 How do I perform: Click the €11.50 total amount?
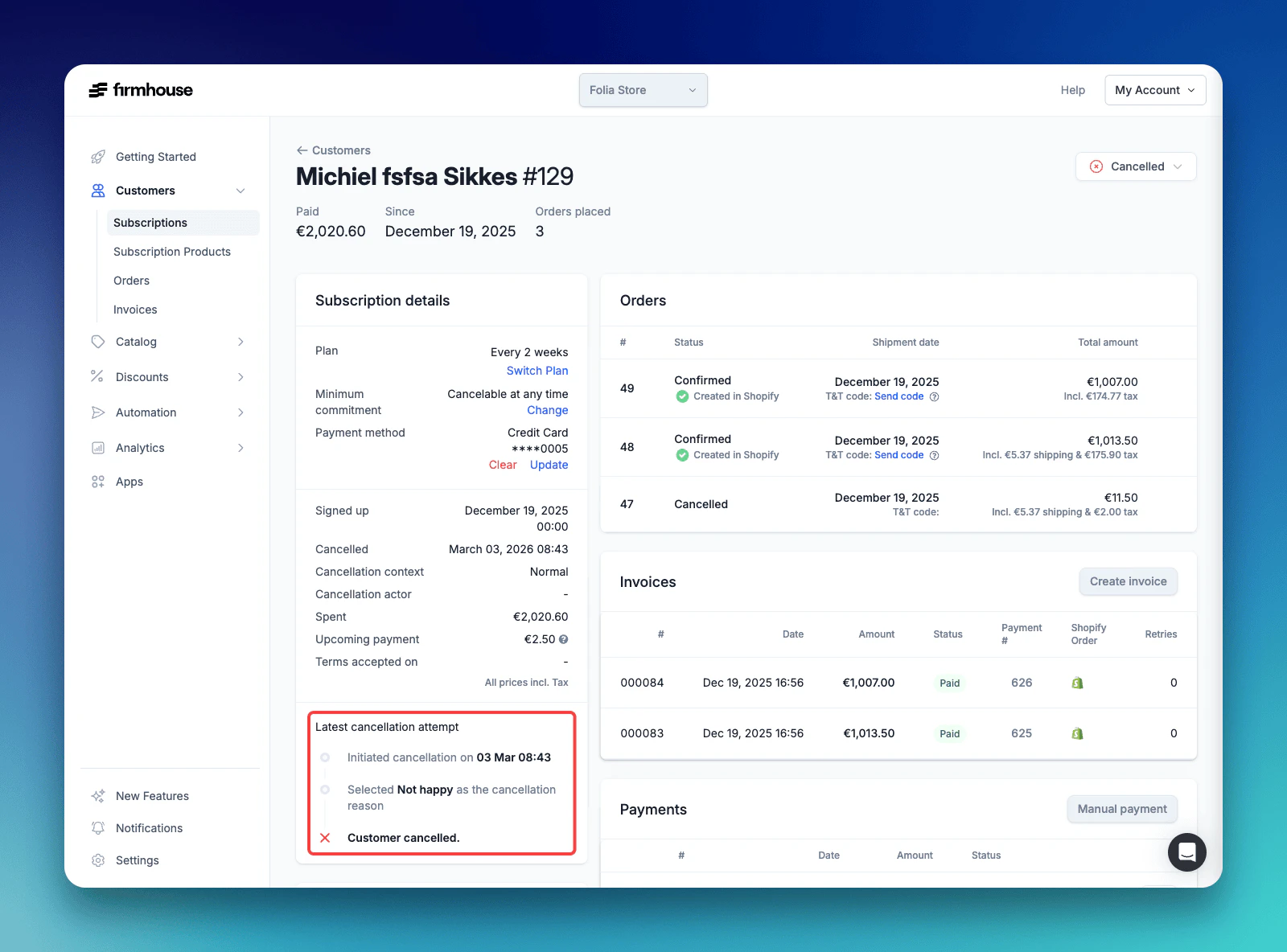(x=1121, y=498)
